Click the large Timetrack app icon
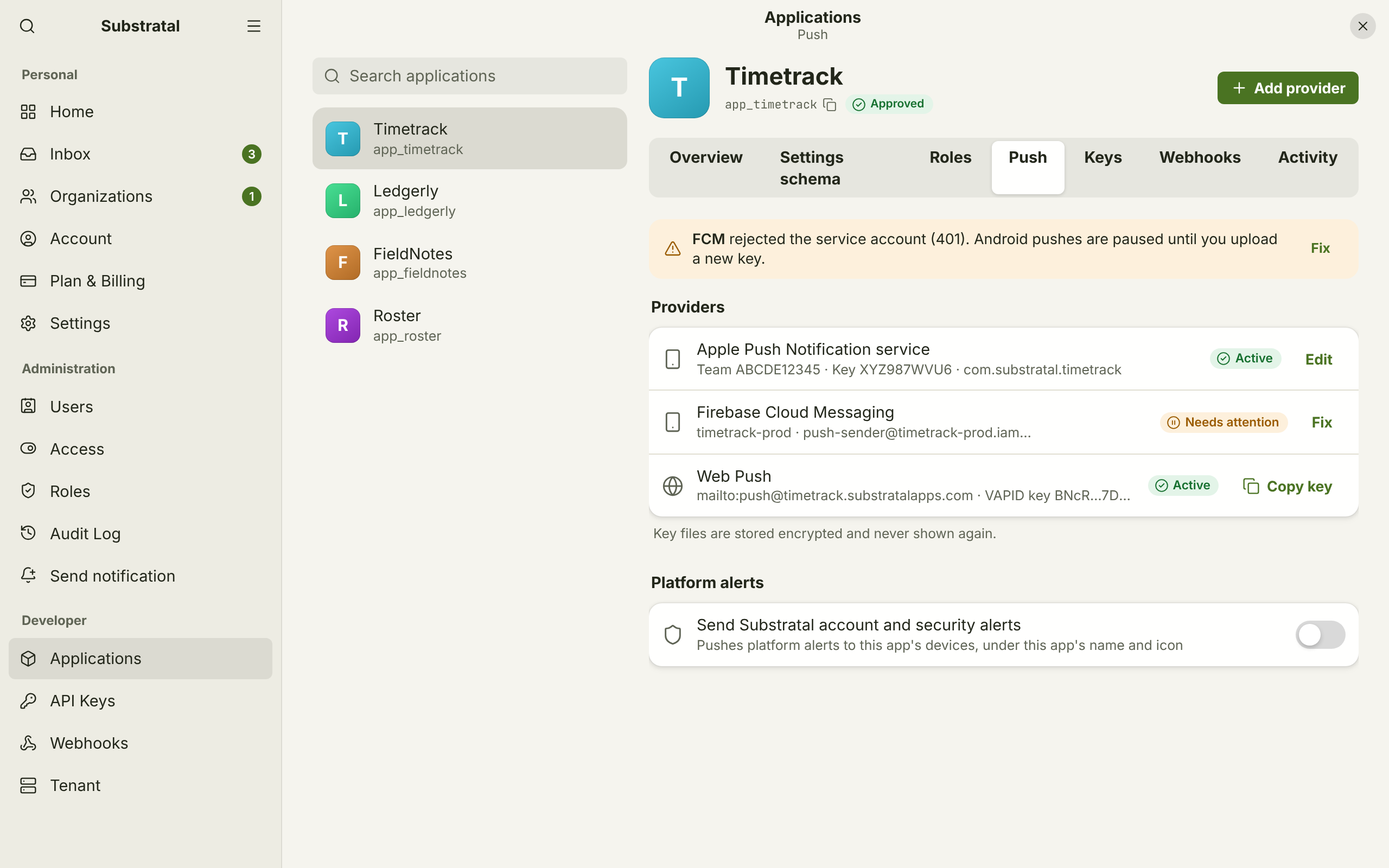The width and height of the screenshot is (1389, 868). point(679,88)
